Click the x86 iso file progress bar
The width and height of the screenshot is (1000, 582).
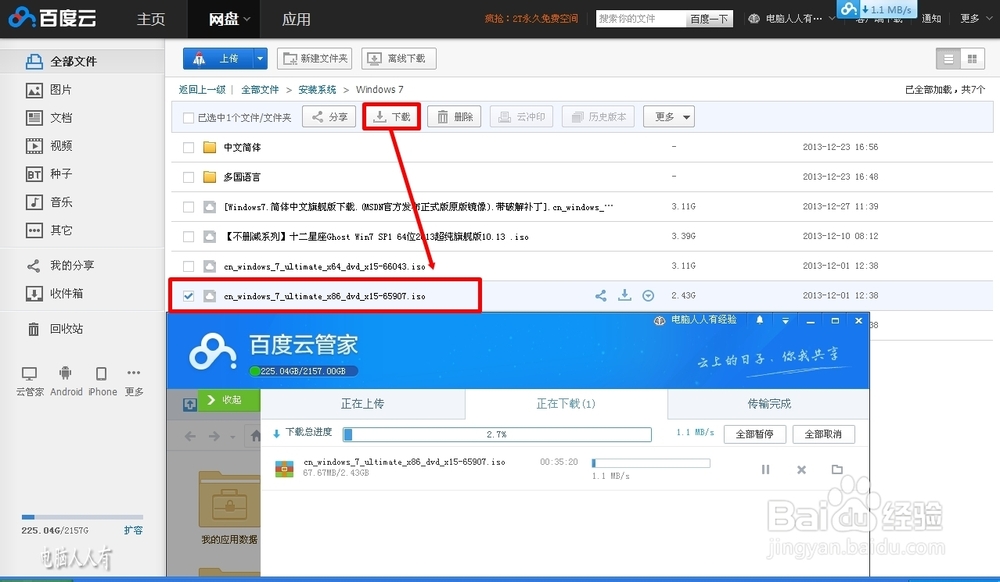[651, 463]
